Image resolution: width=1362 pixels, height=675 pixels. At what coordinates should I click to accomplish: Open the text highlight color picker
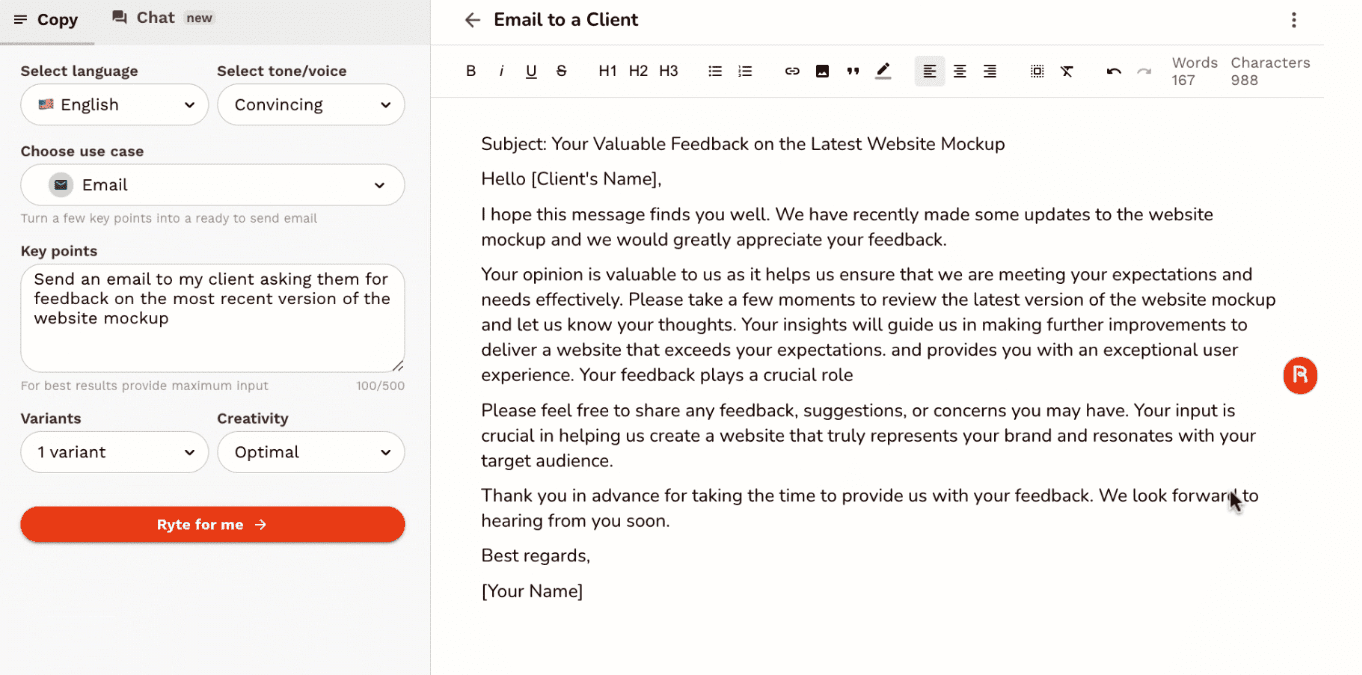(883, 71)
